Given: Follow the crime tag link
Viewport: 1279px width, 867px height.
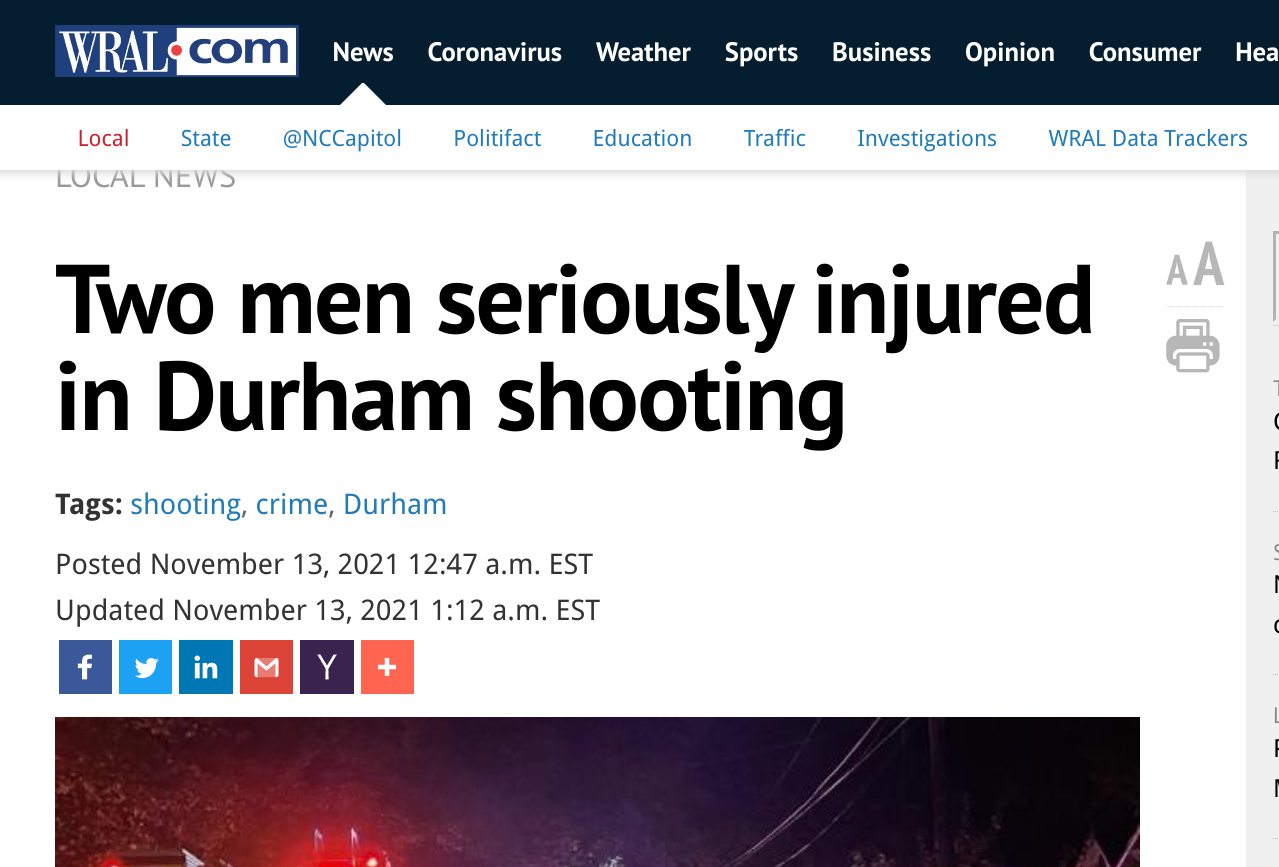Looking at the screenshot, I should (x=292, y=504).
